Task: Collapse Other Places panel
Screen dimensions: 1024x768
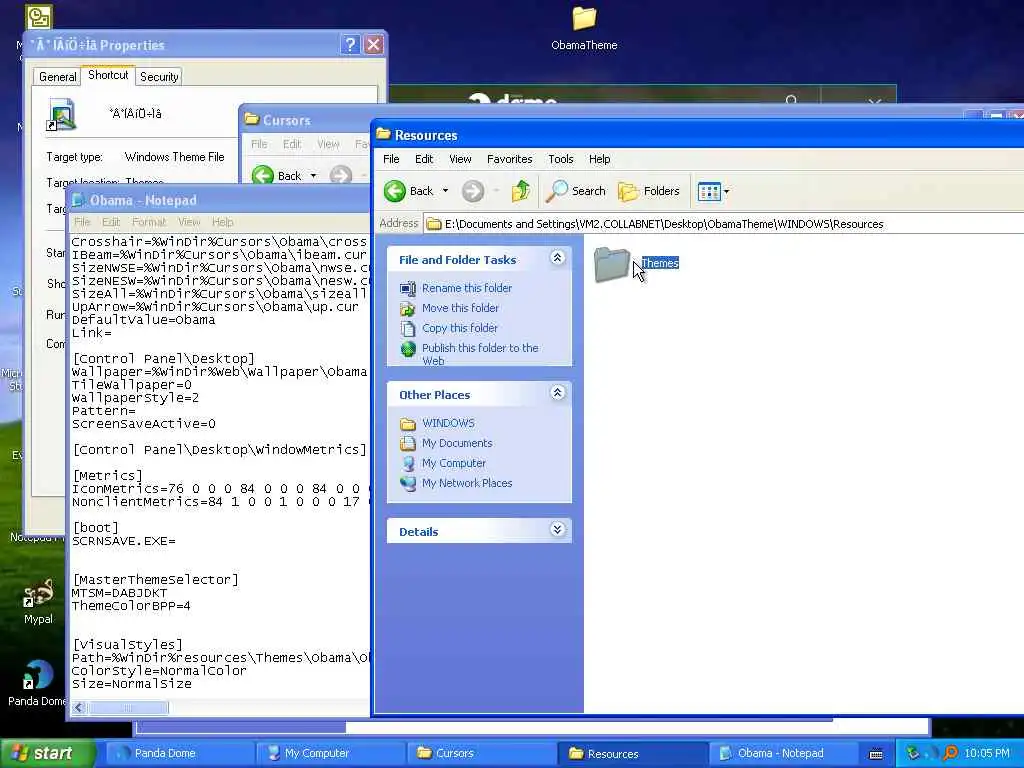Action: pyautogui.click(x=557, y=393)
